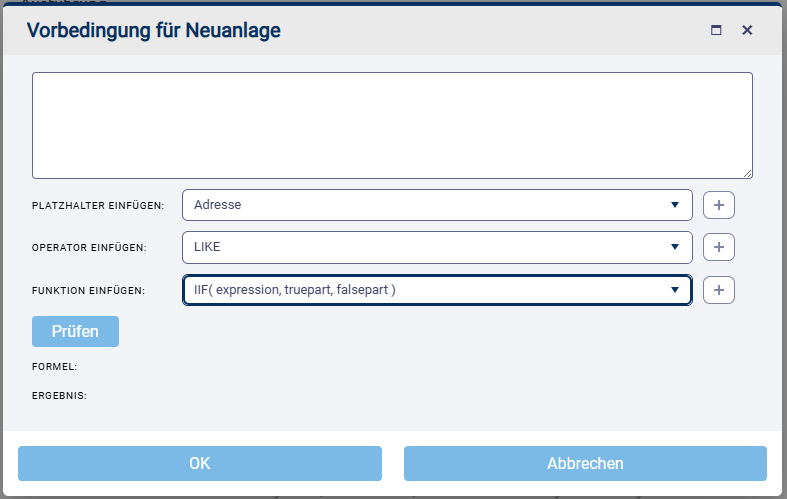The width and height of the screenshot is (787, 499).
Task: Insert the LIKE operator using plus icon
Action: click(x=719, y=247)
